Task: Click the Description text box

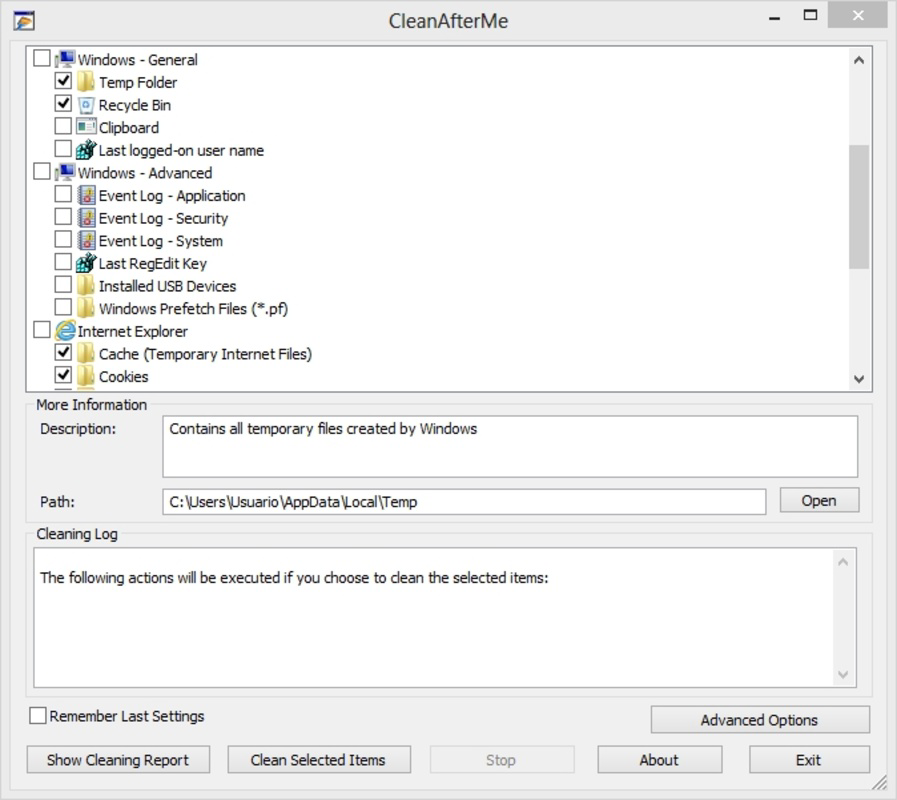Action: coord(510,446)
